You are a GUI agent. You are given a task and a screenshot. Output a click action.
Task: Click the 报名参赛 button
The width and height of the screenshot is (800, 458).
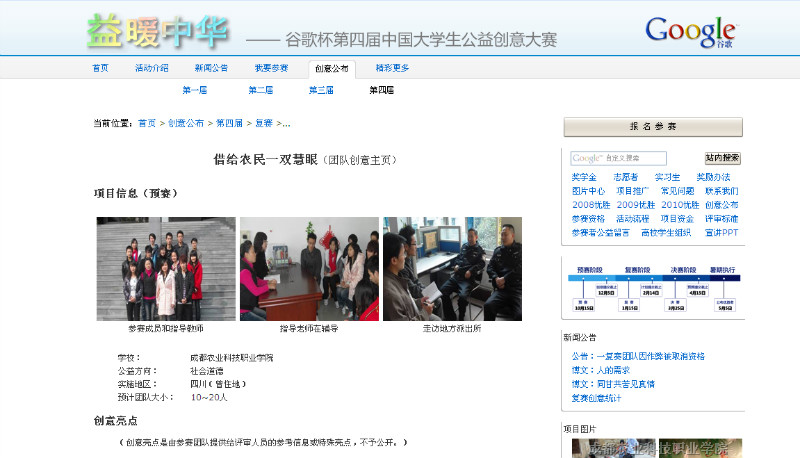click(653, 126)
